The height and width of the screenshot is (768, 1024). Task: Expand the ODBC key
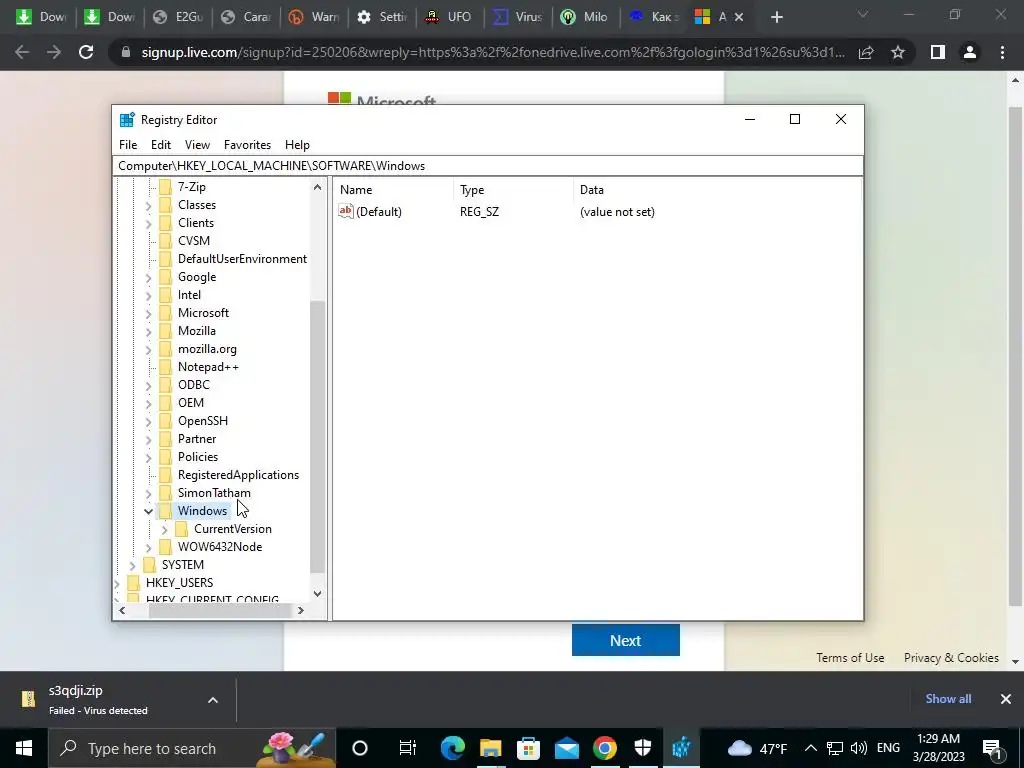tap(148, 386)
